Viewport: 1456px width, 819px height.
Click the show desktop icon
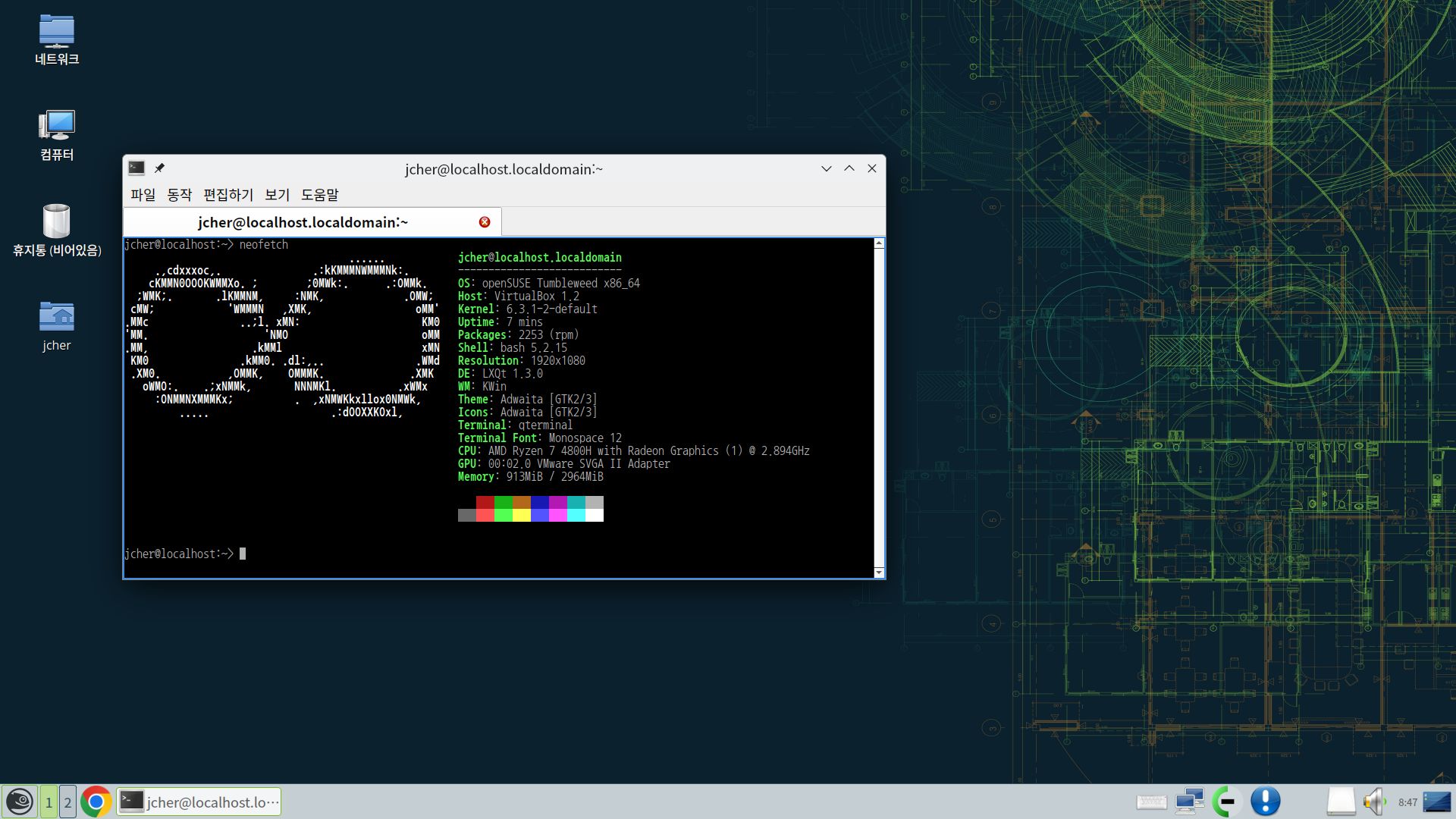pyautogui.click(x=1437, y=802)
